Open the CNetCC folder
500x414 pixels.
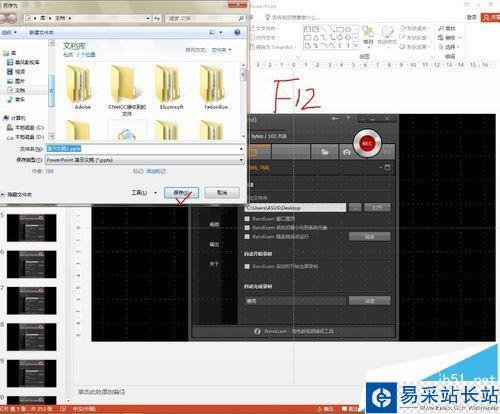point(127,91)
